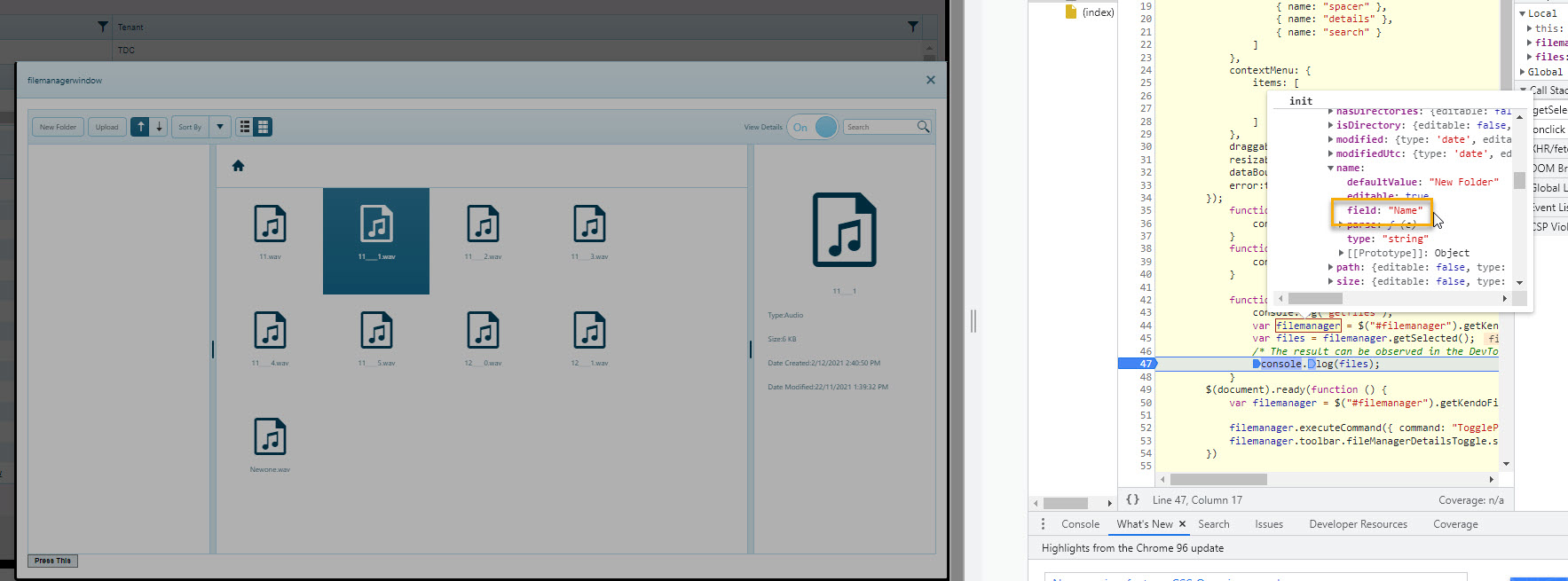Open the DevTools drawer kebab menu
Screen dimensions: 1568x581
pyautogui.click(x=1043, y=524)
